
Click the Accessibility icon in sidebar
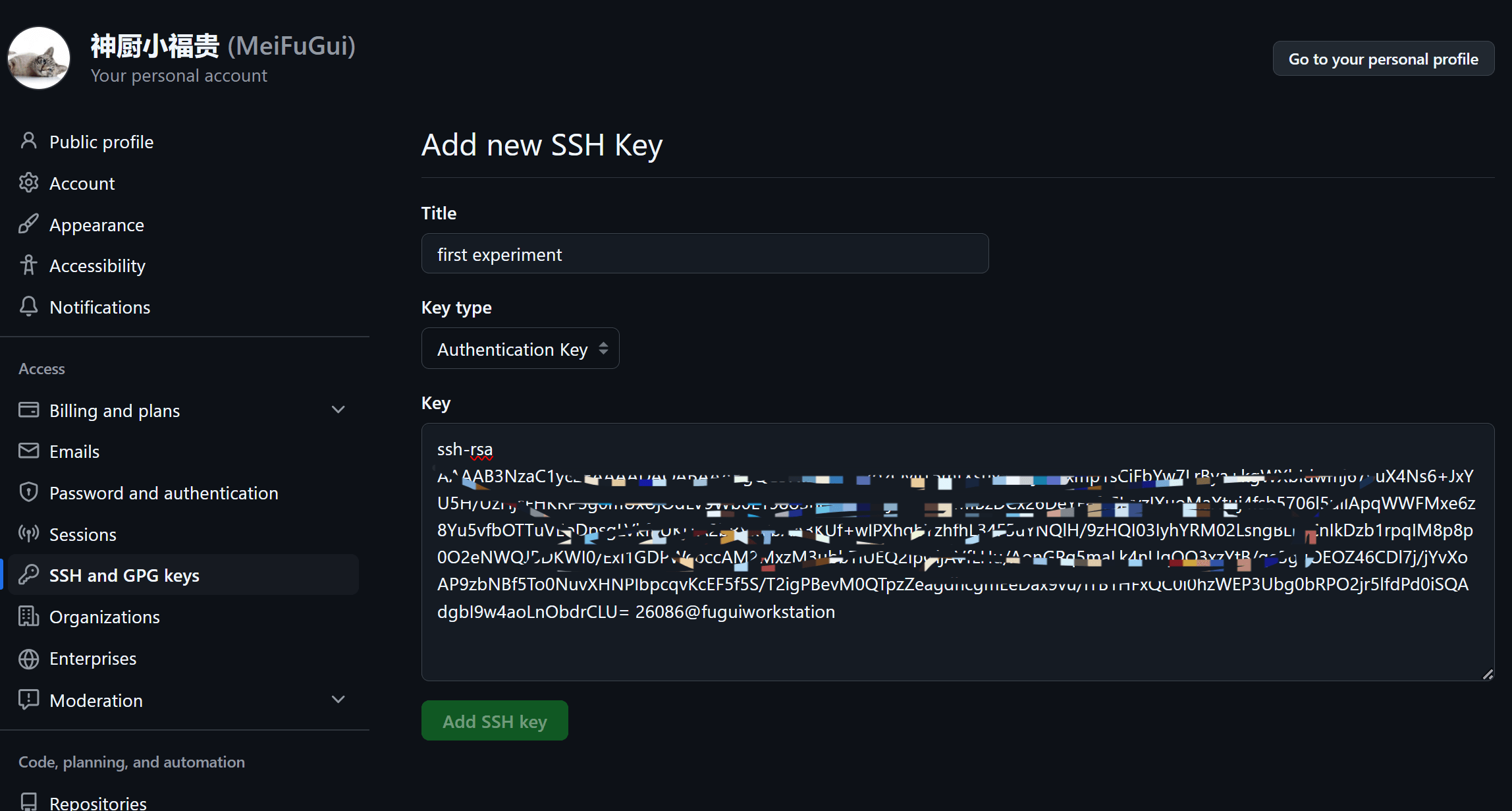[28, 266]
